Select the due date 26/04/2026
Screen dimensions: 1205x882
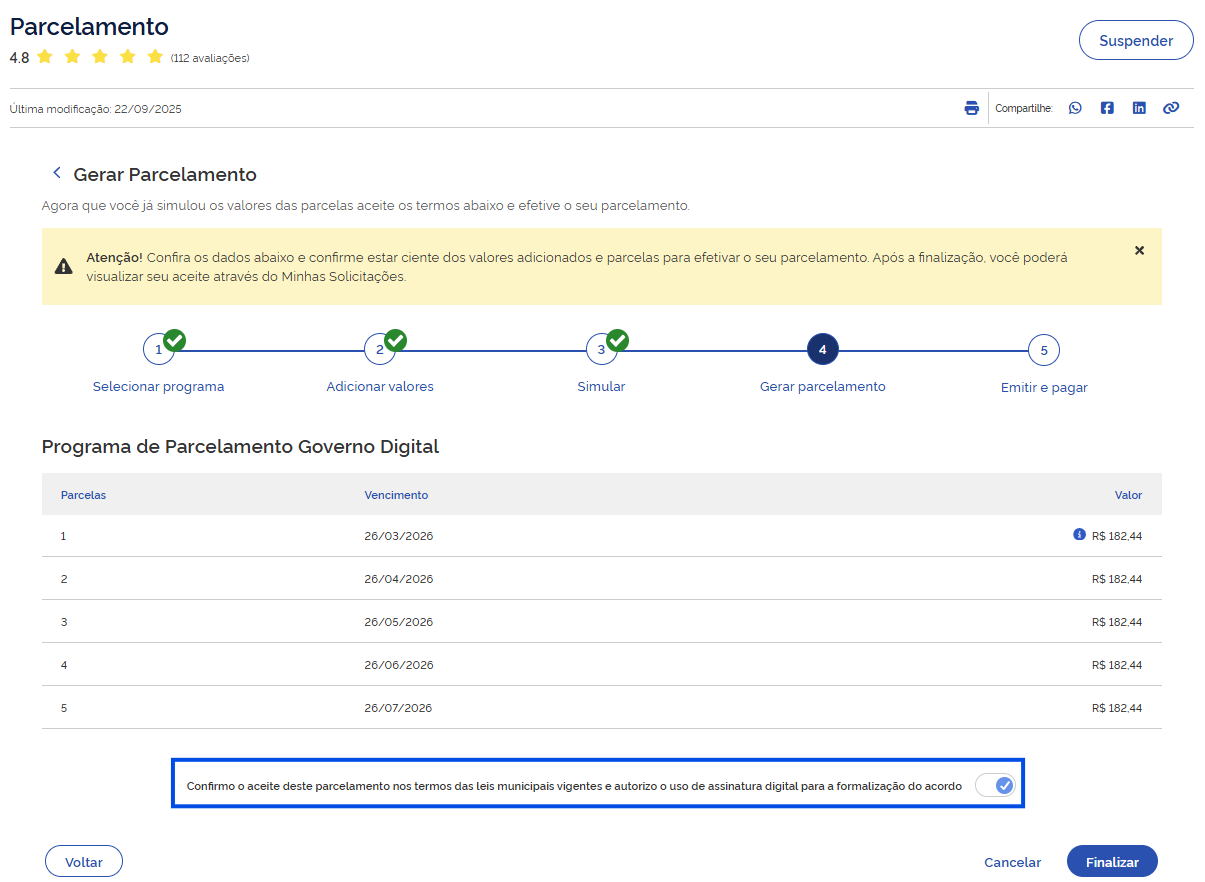point(399,579)
